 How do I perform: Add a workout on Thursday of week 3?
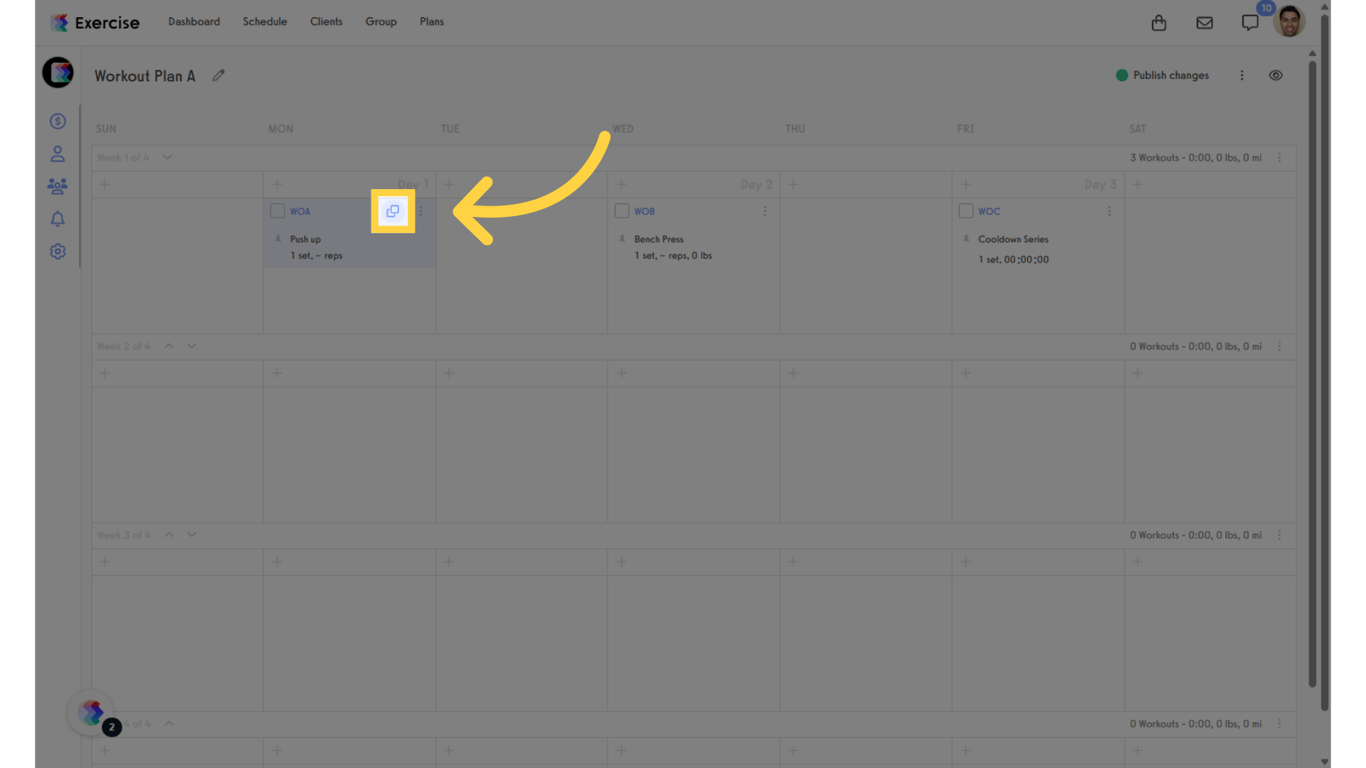click(793, 562)
